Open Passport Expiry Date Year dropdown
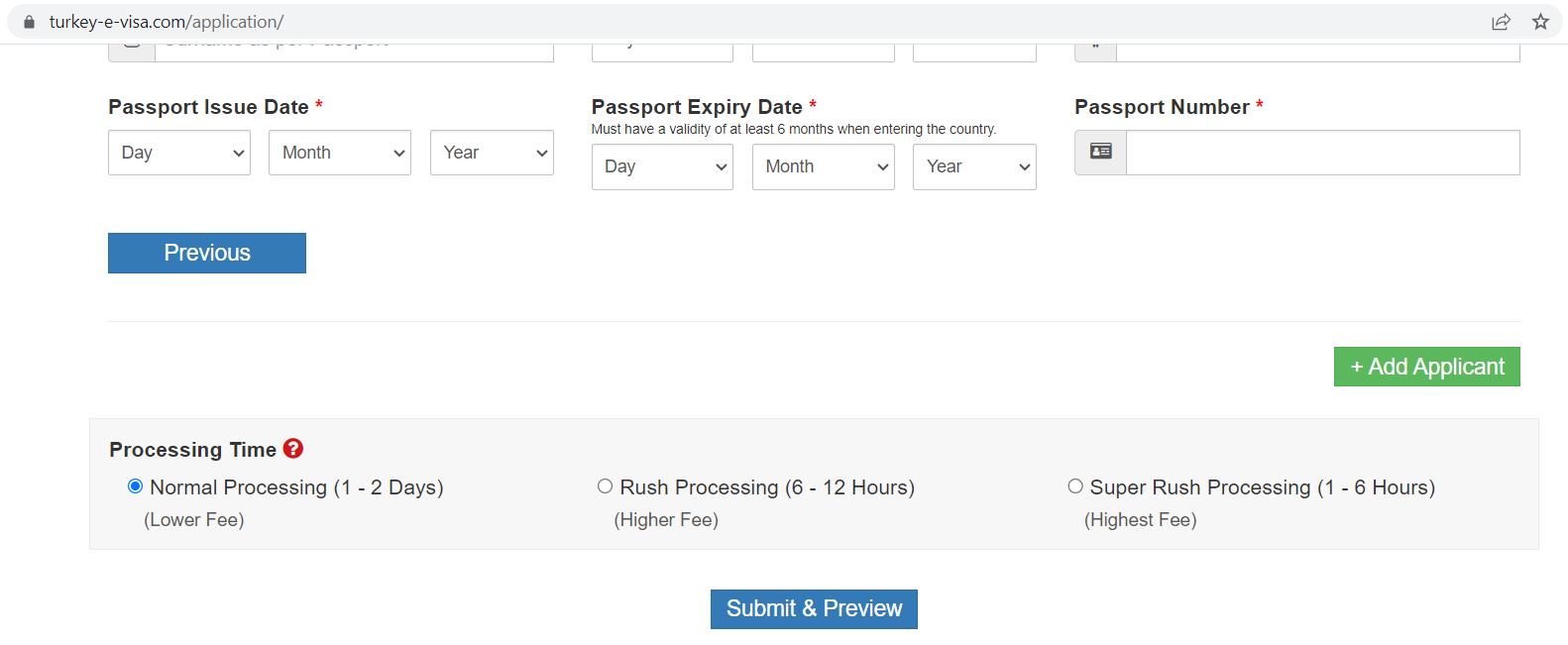 point(974,166)
